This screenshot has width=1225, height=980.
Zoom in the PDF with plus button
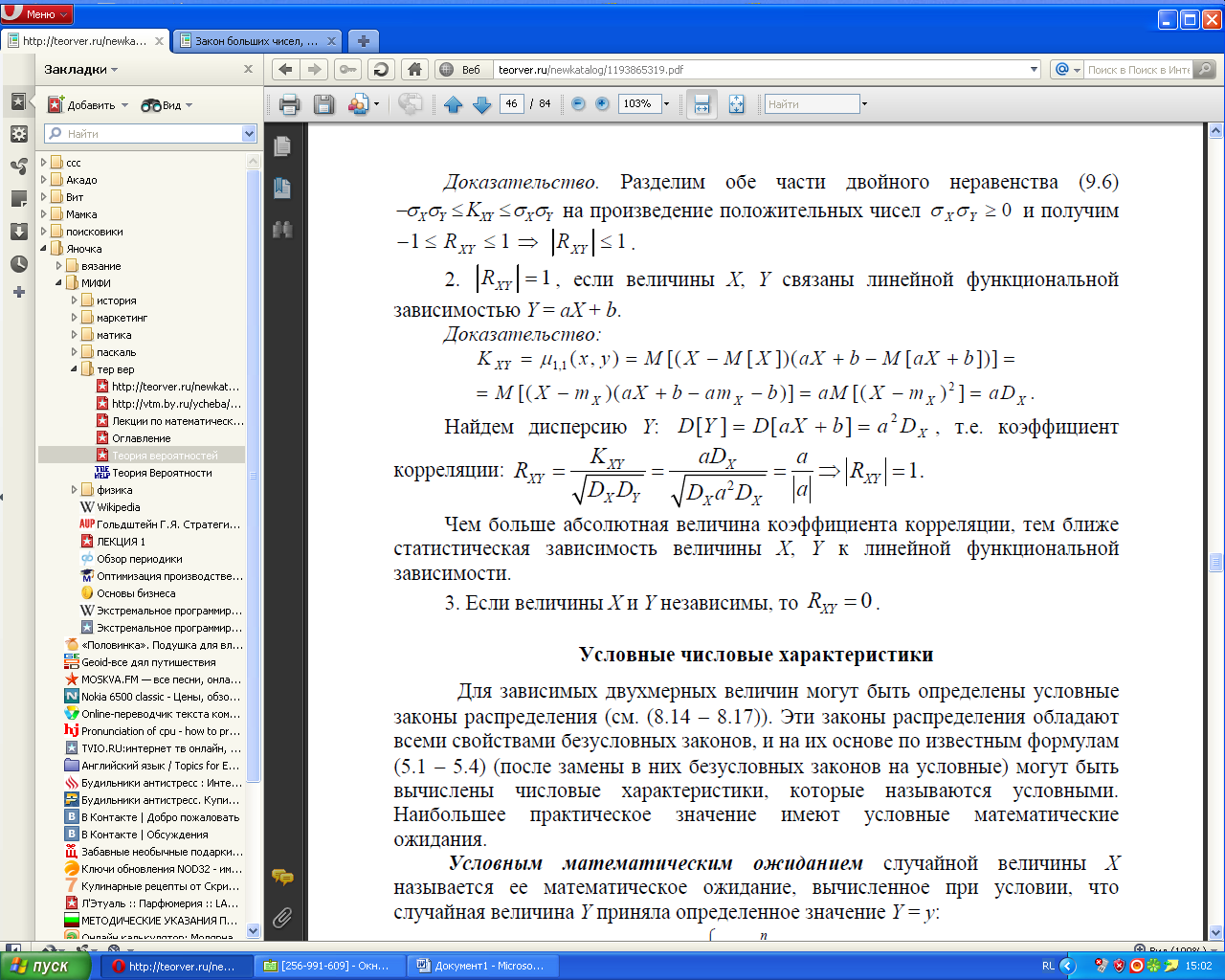point(602,104)
